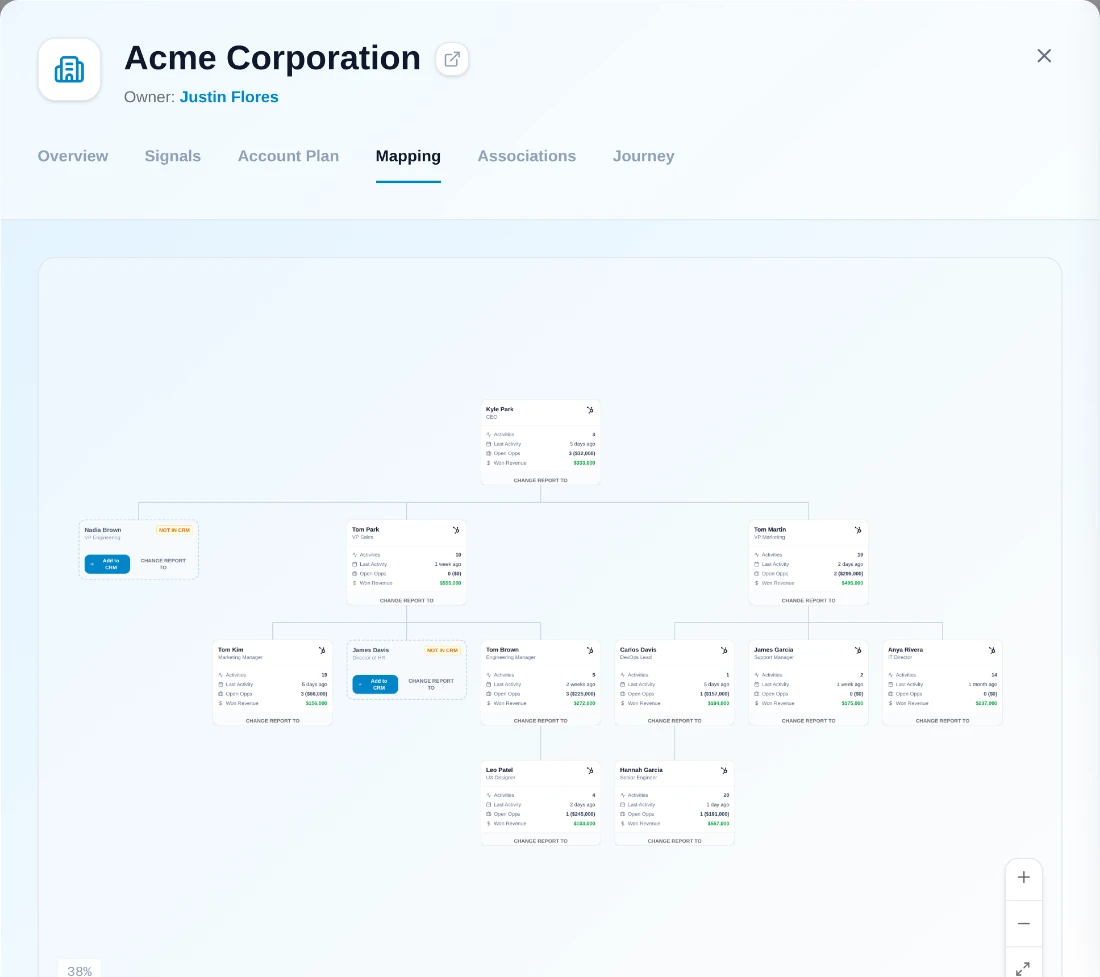Click HubSpot icon on Tom Kim card
The image size is (1100, 977).
point(322,650)
